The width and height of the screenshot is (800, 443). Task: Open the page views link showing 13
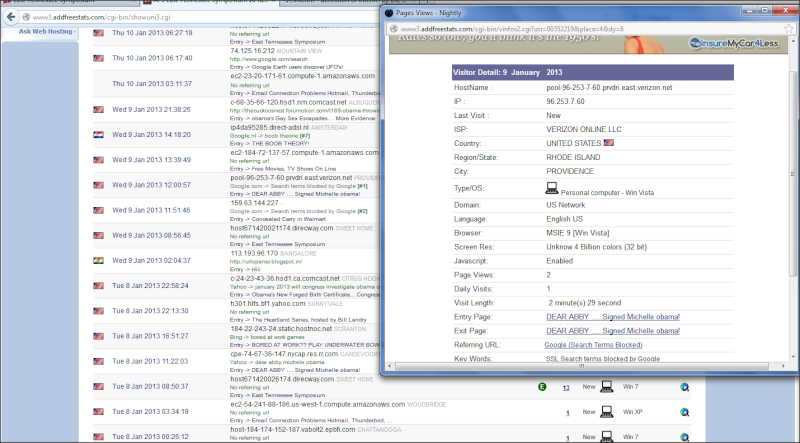566,387
